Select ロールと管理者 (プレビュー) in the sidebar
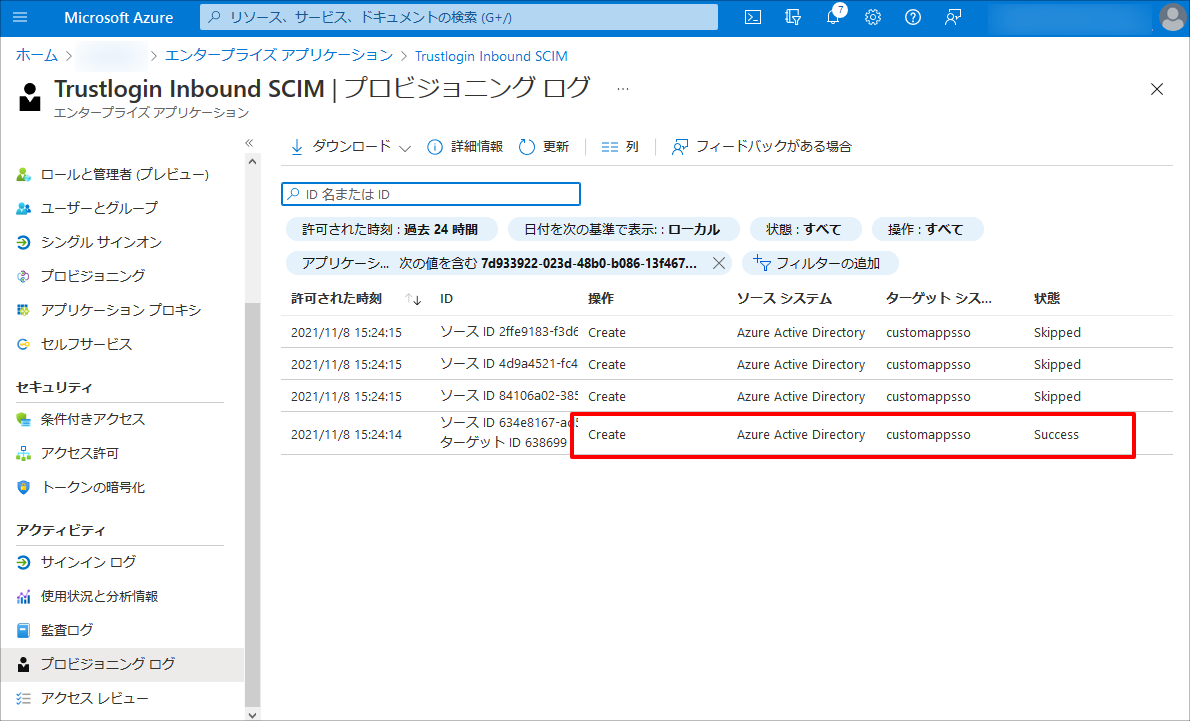Viewport: 1190px width, 721px height. [124, 175]
